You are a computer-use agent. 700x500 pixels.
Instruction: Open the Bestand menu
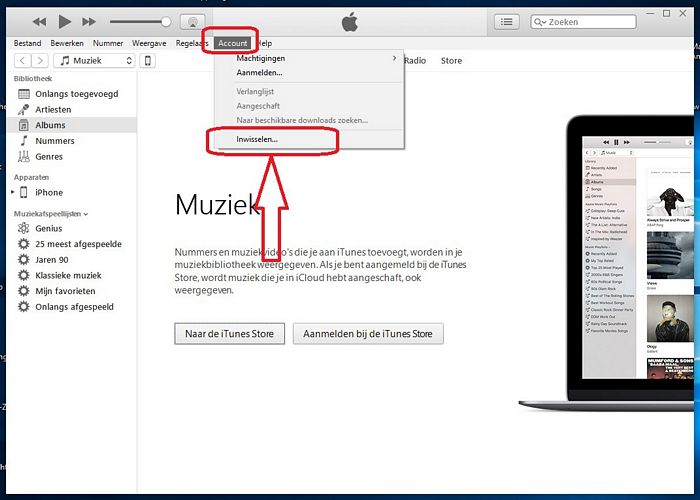pos(27,43)
